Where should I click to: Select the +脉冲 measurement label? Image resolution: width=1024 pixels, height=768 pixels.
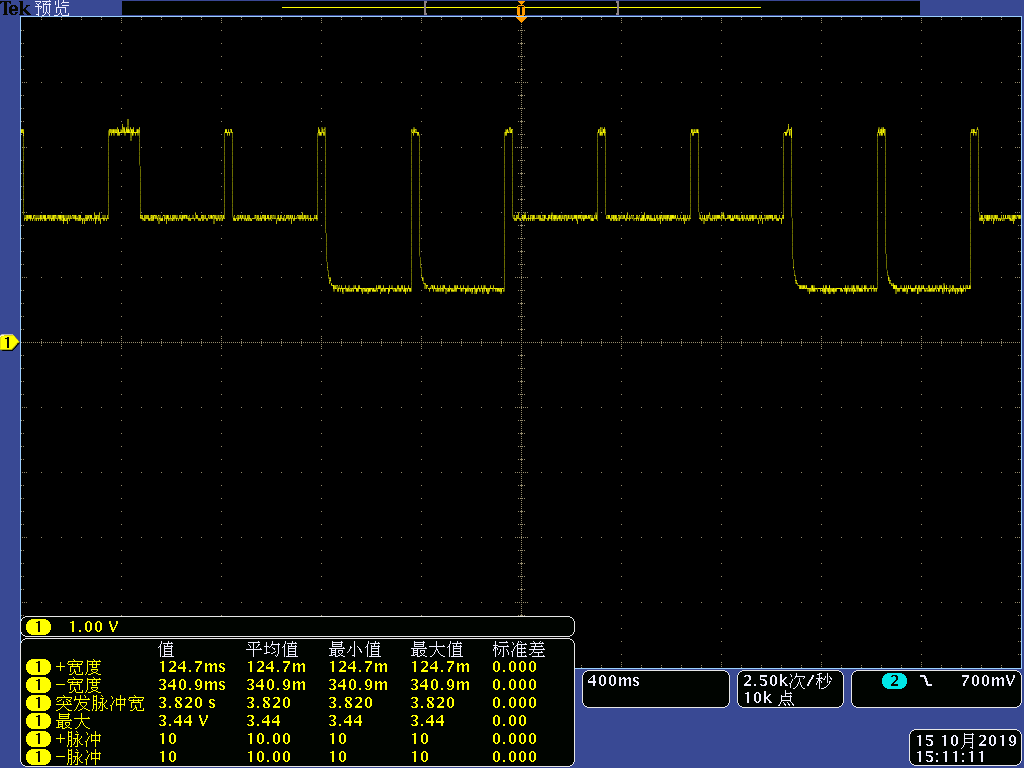(78, 739)
